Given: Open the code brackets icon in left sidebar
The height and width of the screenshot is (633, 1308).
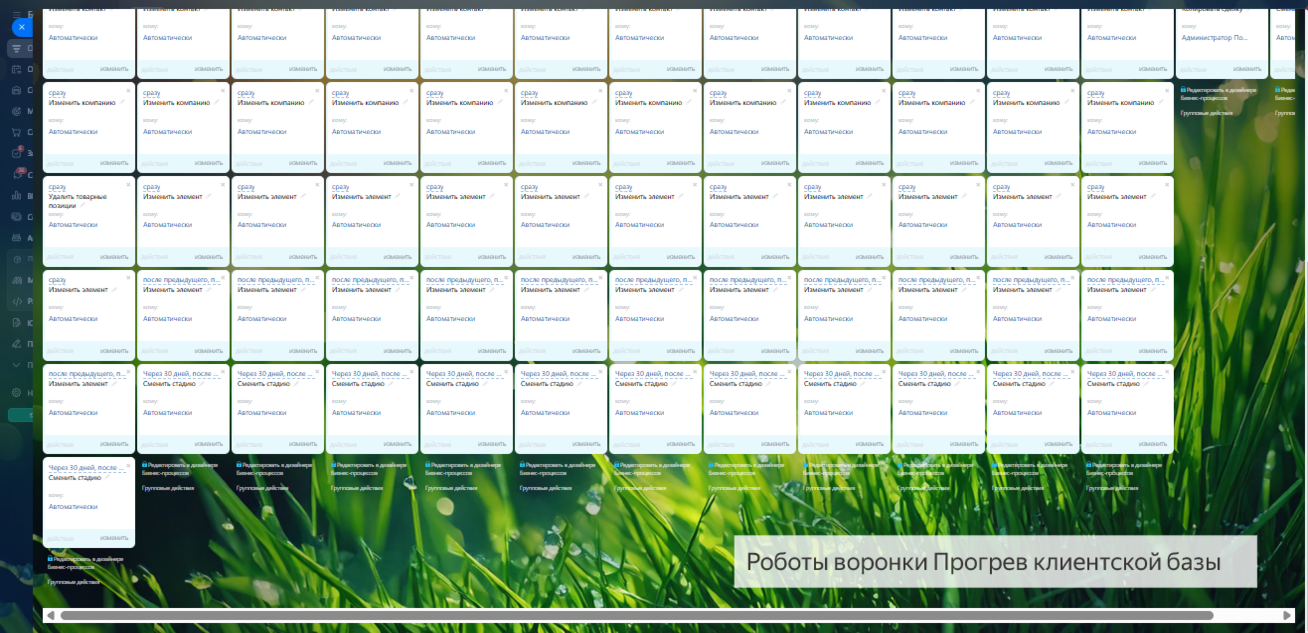Looking at the screenshot, I should pos(17,301).
